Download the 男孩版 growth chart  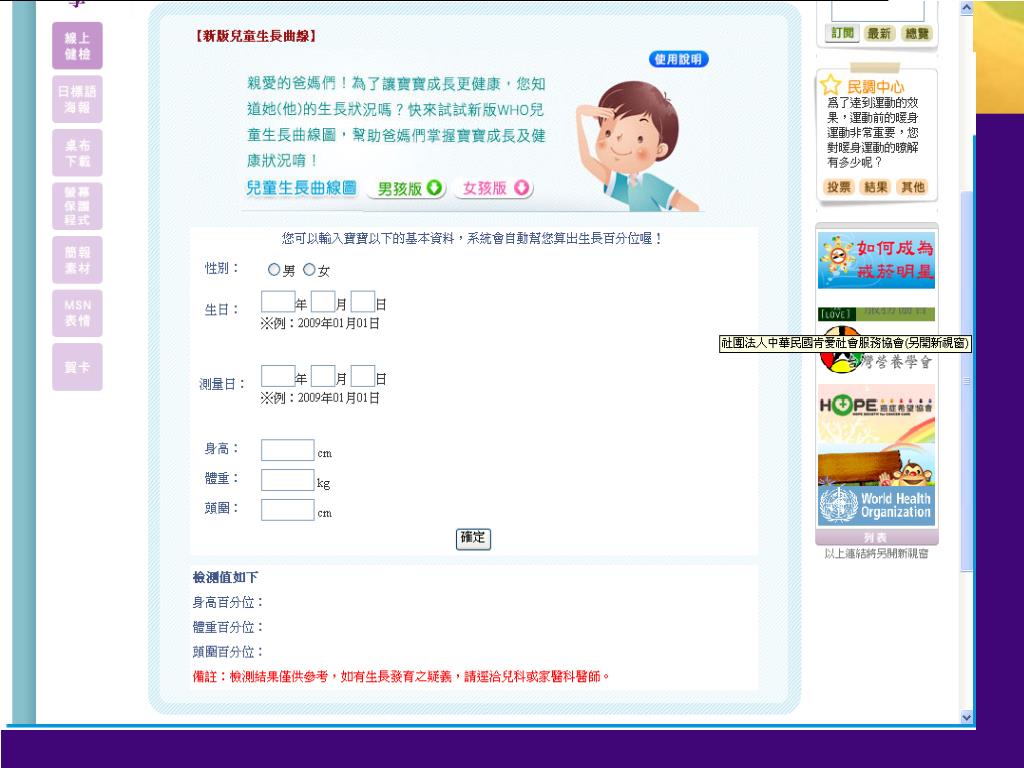409,188
